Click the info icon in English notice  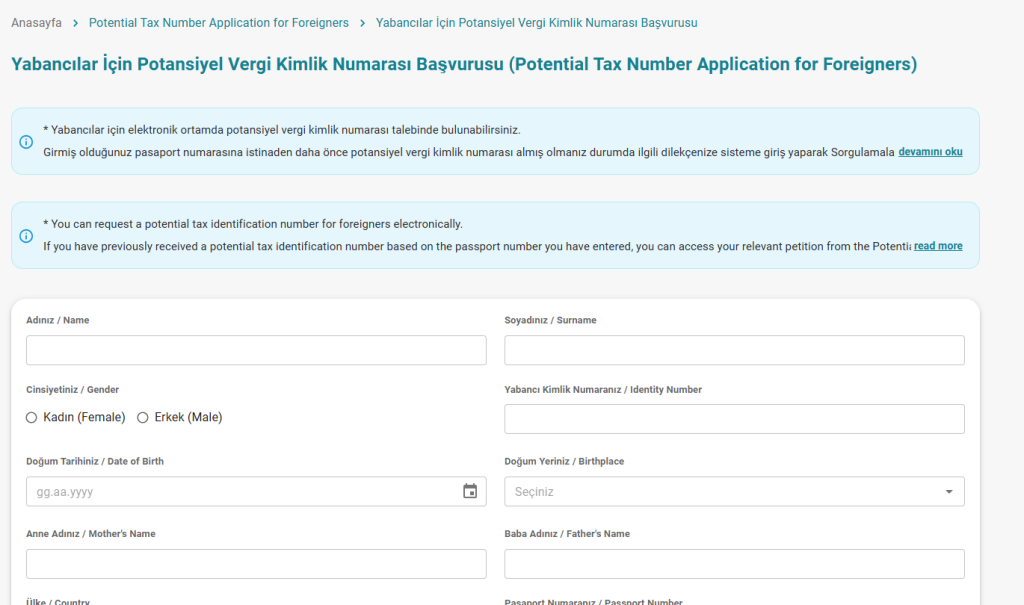click(x=27, y=236)
